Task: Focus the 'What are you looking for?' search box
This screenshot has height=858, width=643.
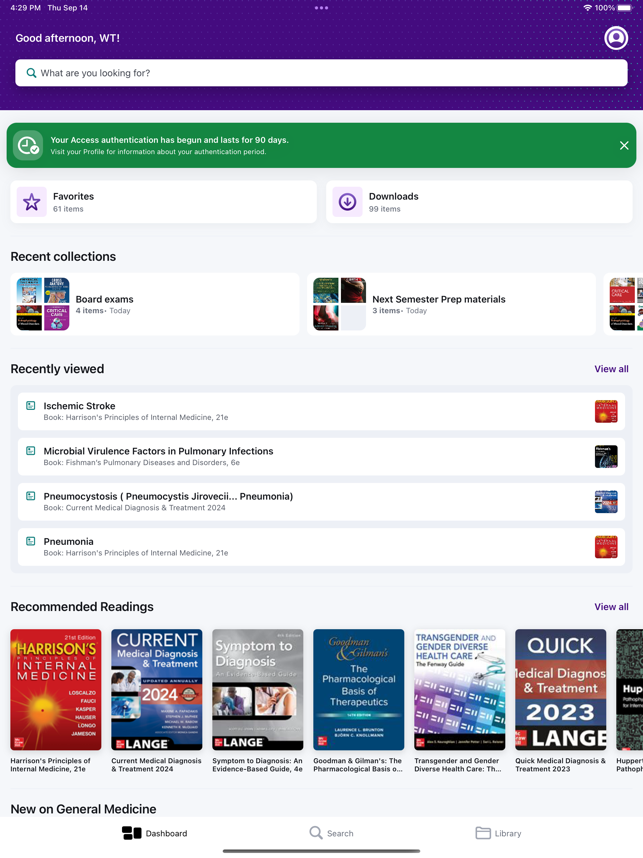Action: click(x=321, y=73)
